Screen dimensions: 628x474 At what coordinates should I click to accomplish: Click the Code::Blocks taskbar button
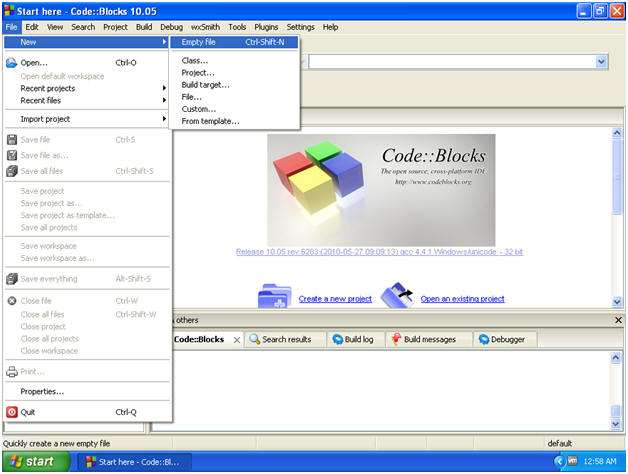pyautogui.click(x=134, y=462)
